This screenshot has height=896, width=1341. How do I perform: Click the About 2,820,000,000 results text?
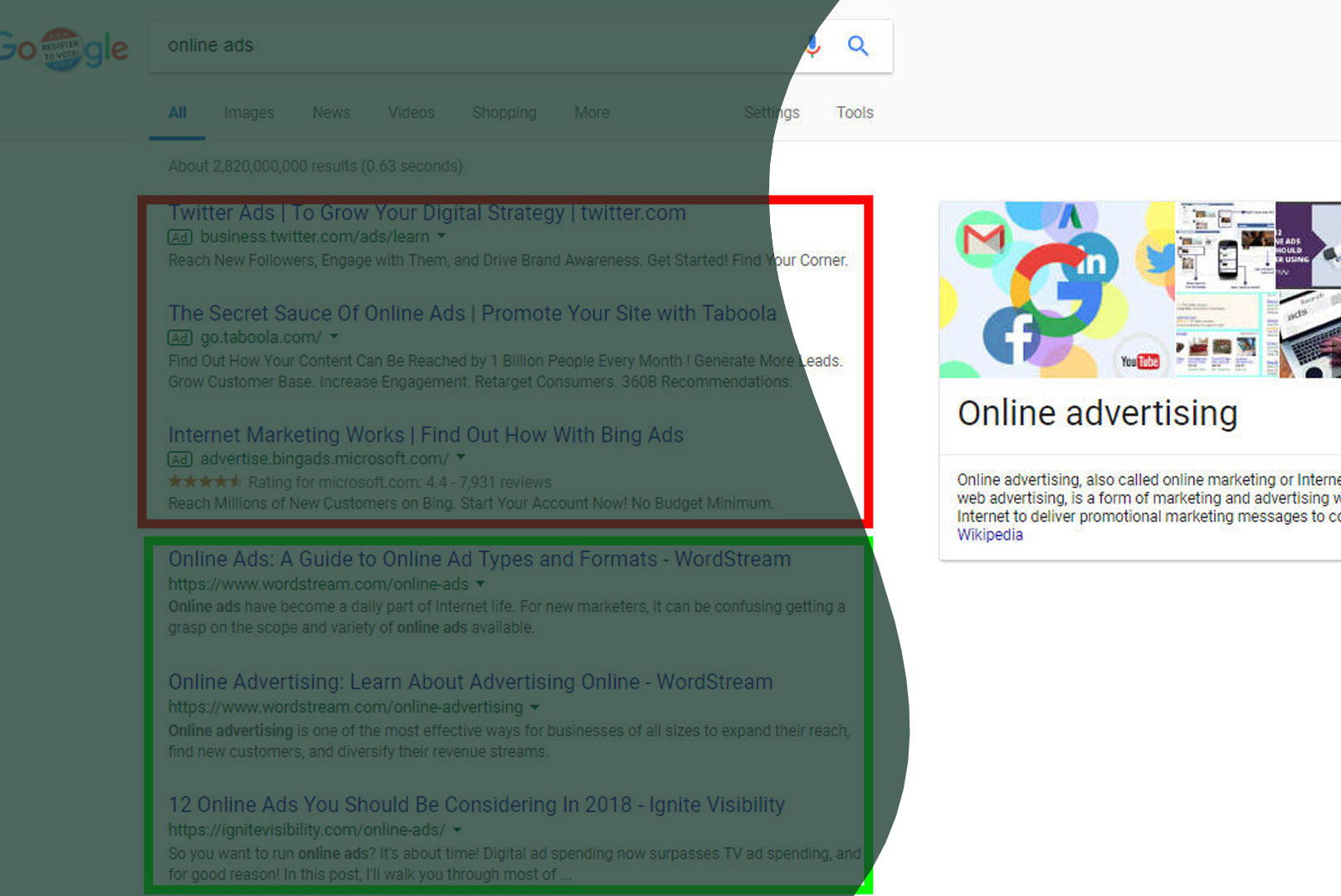pyautogui.click(x=315, y=166)
